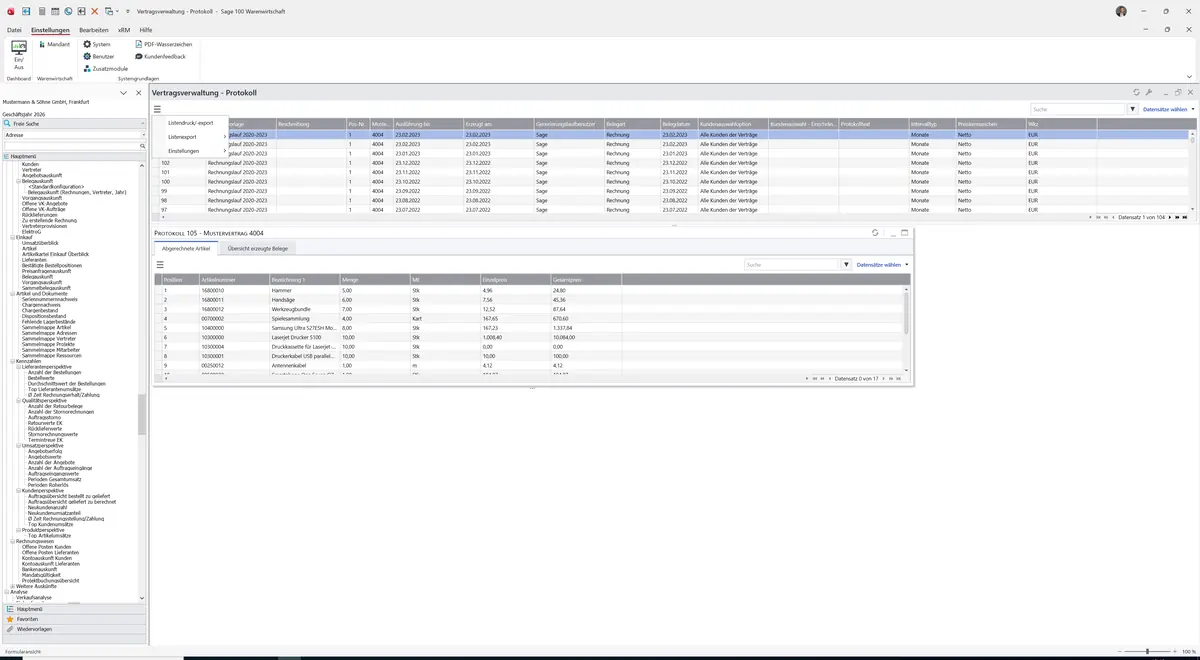The width and height of the screenshot is (1200, 660).
Task: Switch to the Bearbeiten ribbon tab
Action: point(94,31)
